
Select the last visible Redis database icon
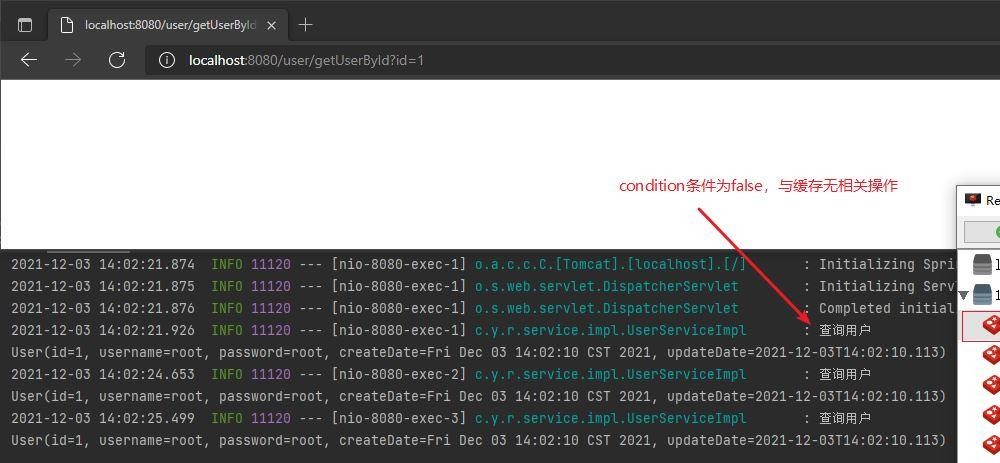pyautogui.click(x=990, y=443)
